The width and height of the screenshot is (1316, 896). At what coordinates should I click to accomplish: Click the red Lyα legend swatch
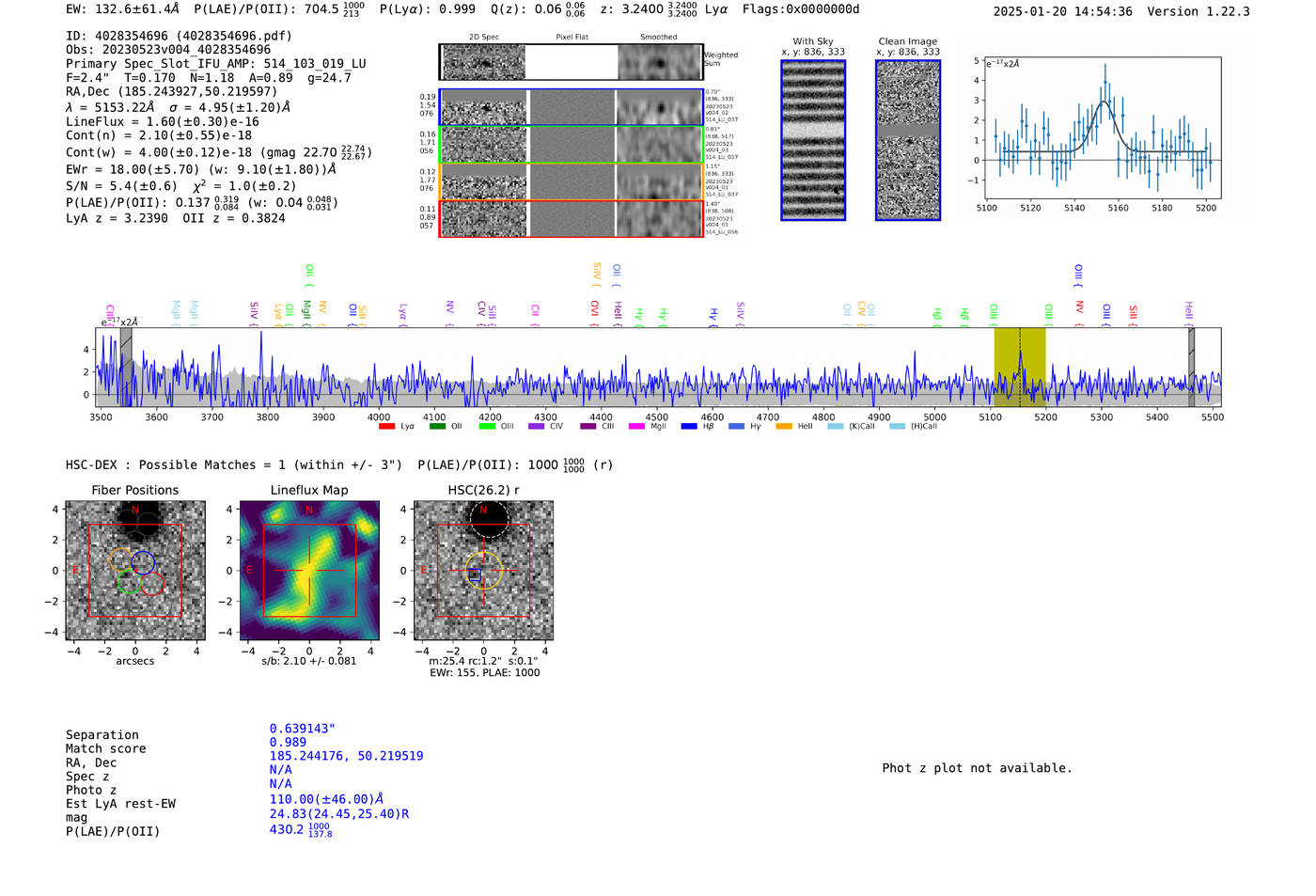pyautogui.click(x=386, y=427)
